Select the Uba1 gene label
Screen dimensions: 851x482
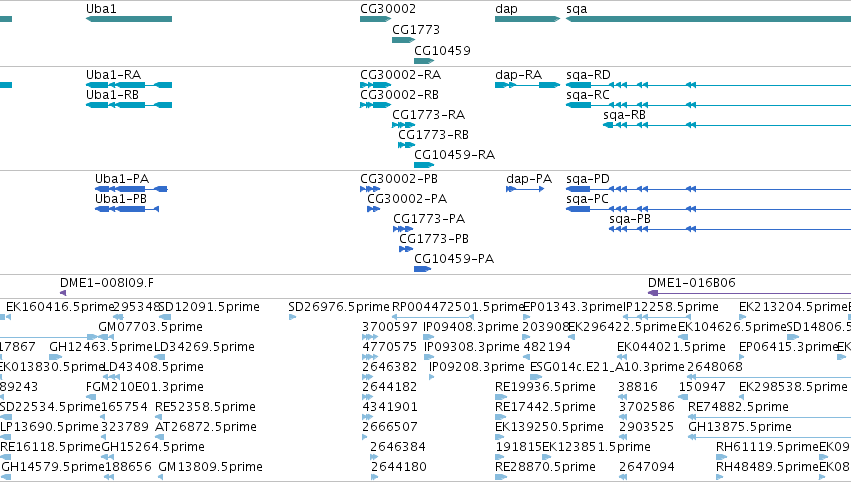pos(101,9)
